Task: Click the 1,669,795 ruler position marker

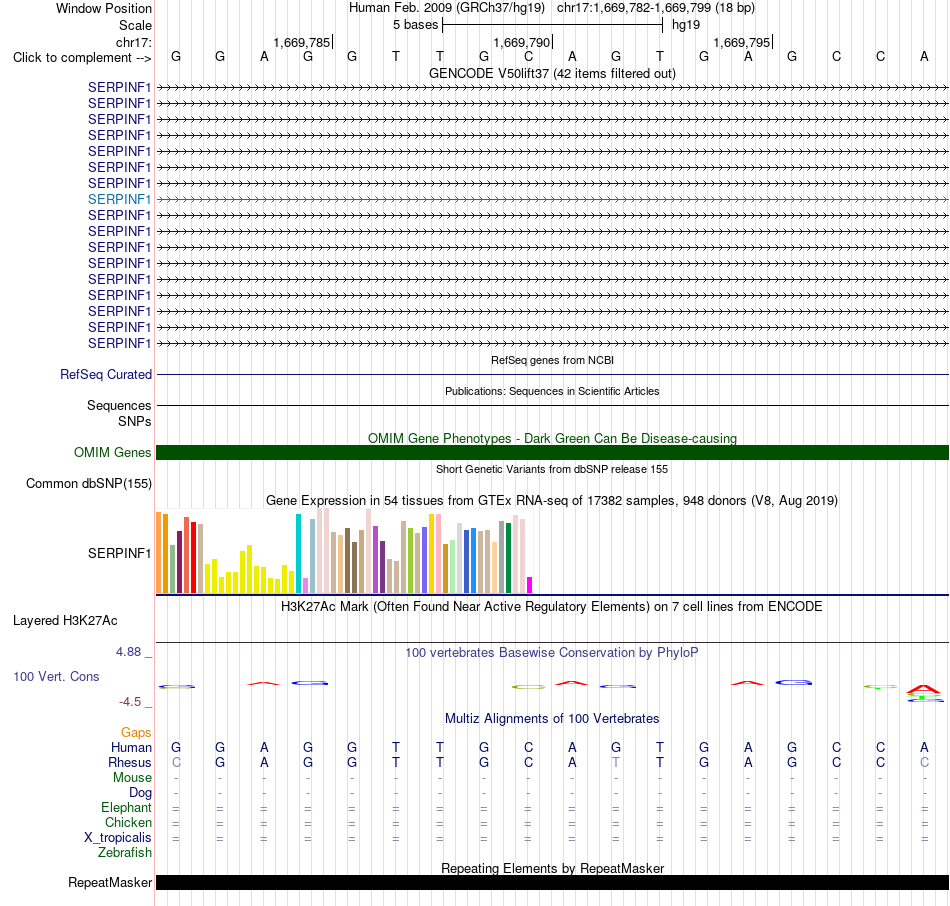Action: pyautogui.click(x=742, y=42)
